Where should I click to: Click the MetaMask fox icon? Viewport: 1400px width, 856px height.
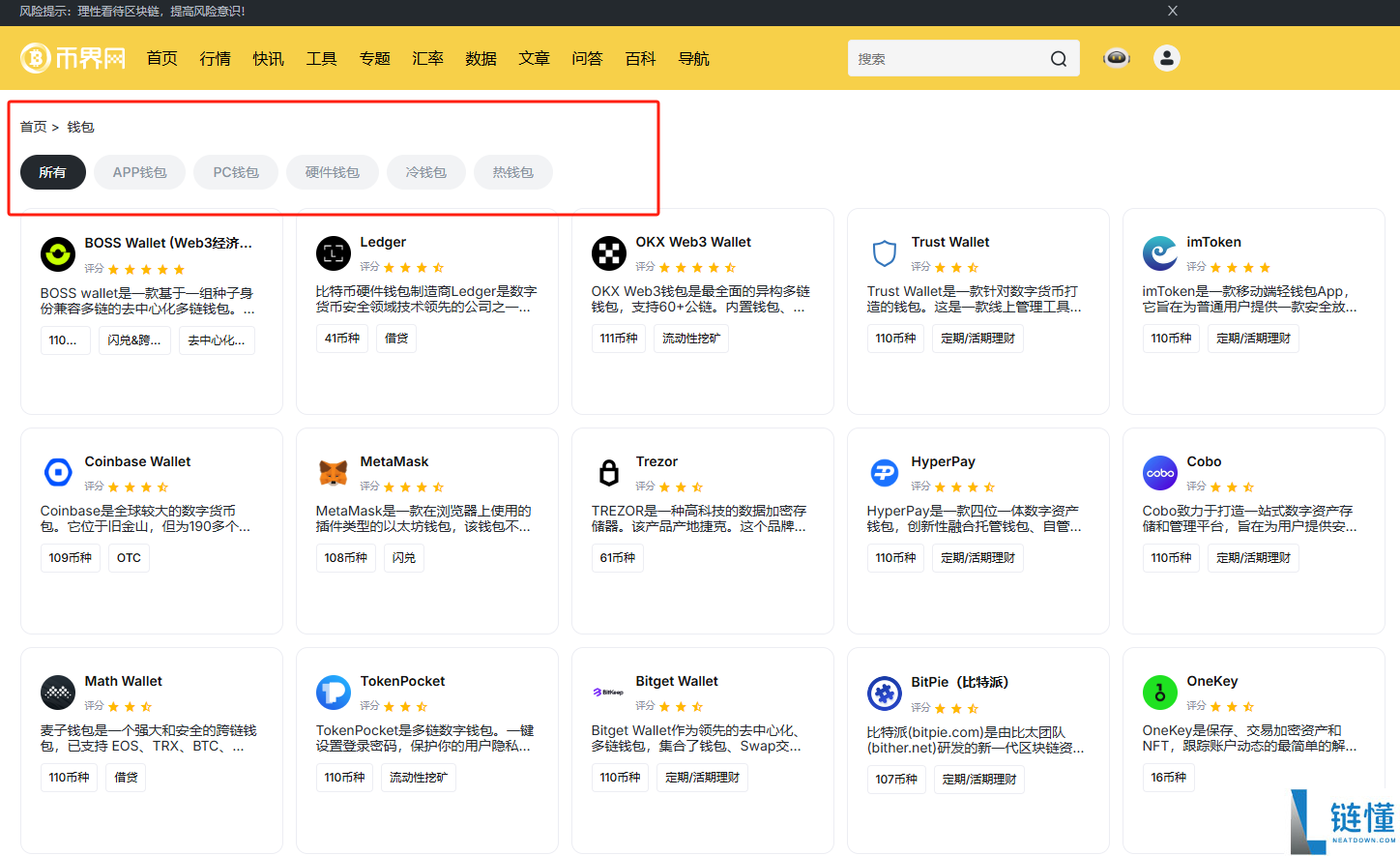click(334, 473)
